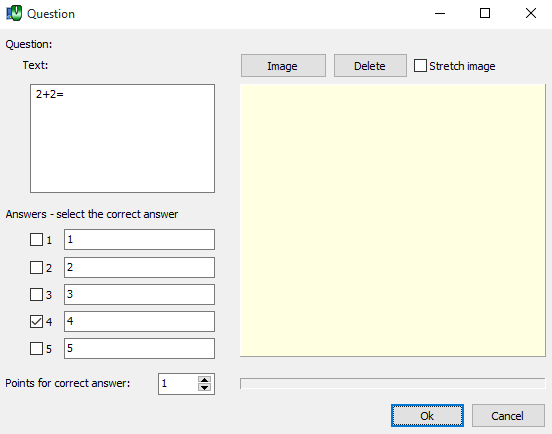The height and width of the screenshot is (434, 552).
Task: Click into the answer 5 text field
Action: (139, 348)
